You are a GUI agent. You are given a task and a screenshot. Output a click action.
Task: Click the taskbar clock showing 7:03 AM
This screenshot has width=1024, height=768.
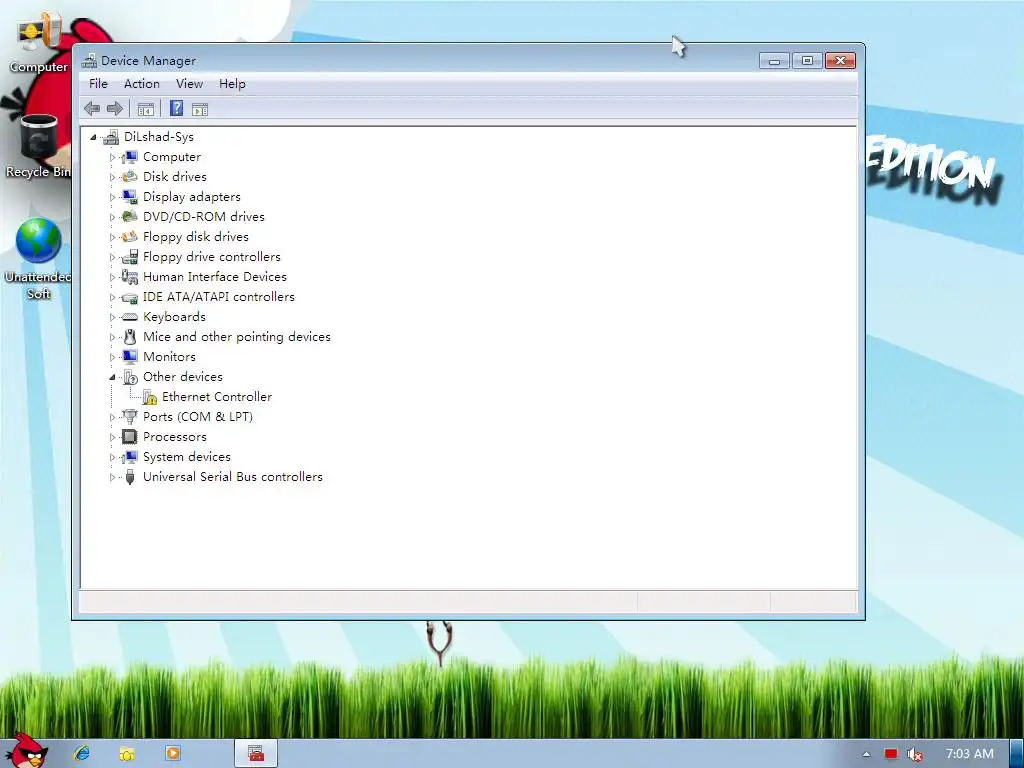point(970,754)
